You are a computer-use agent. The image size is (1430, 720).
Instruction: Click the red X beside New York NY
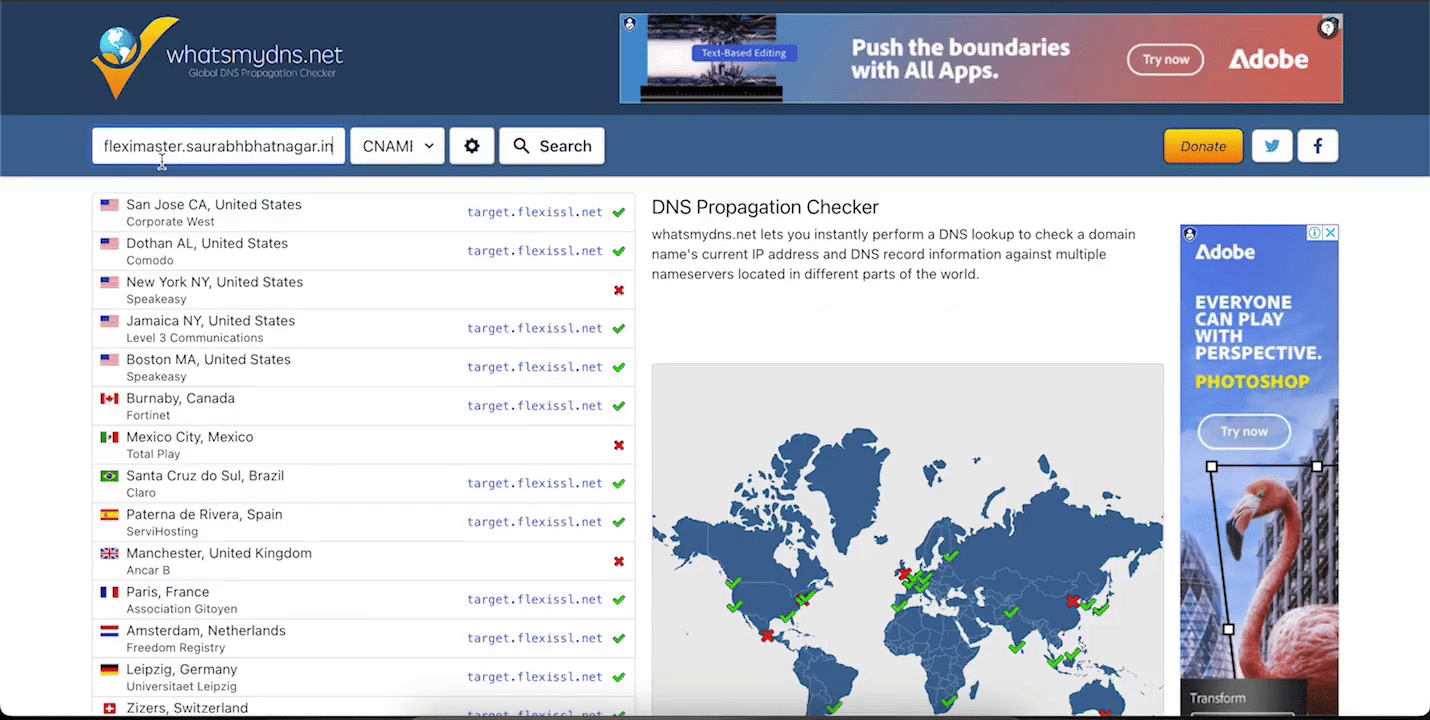tap(619, 290)
